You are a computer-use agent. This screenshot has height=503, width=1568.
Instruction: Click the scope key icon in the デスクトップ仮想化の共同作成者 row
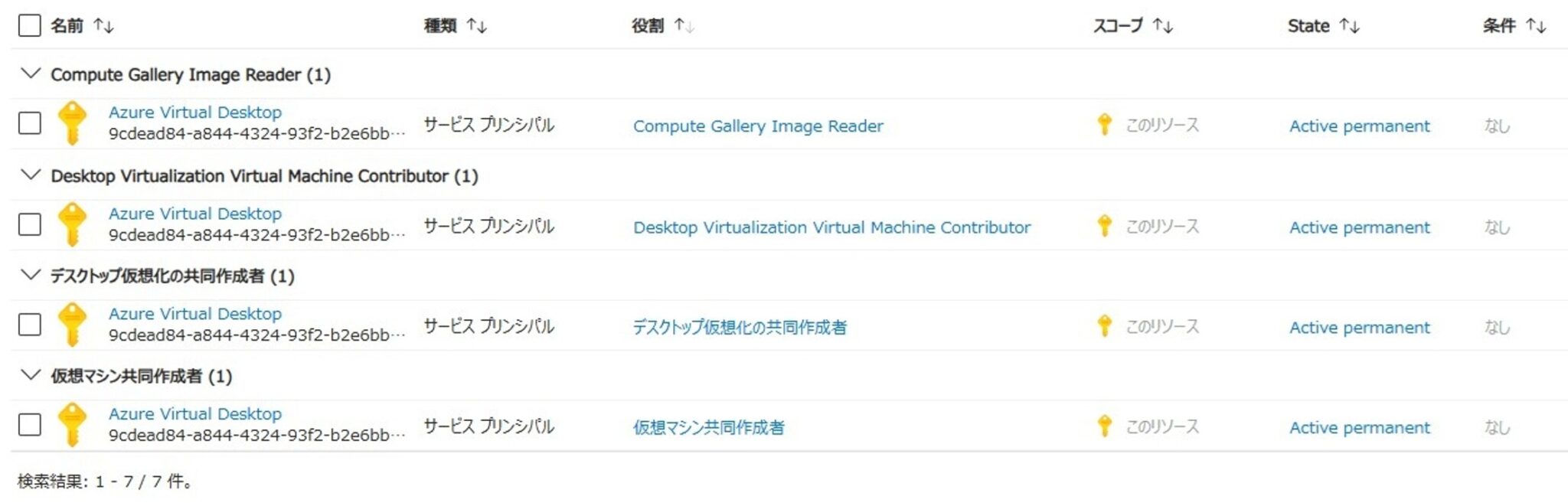coord(1106,327)
